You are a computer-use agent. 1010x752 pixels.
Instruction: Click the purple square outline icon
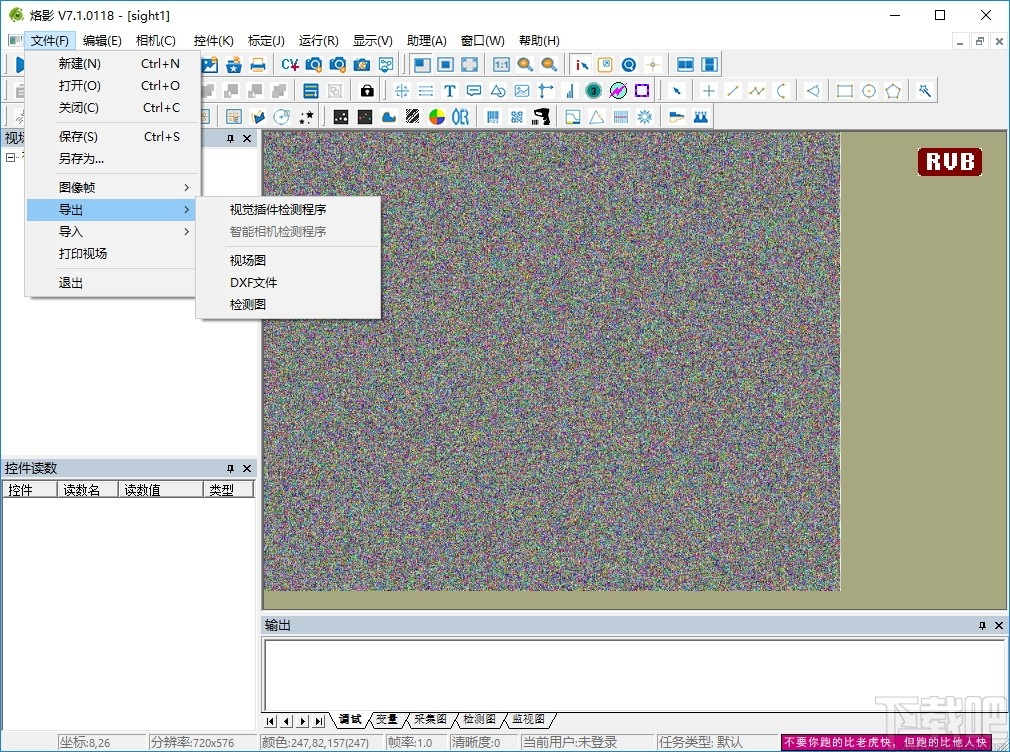[x=642, y=91]
